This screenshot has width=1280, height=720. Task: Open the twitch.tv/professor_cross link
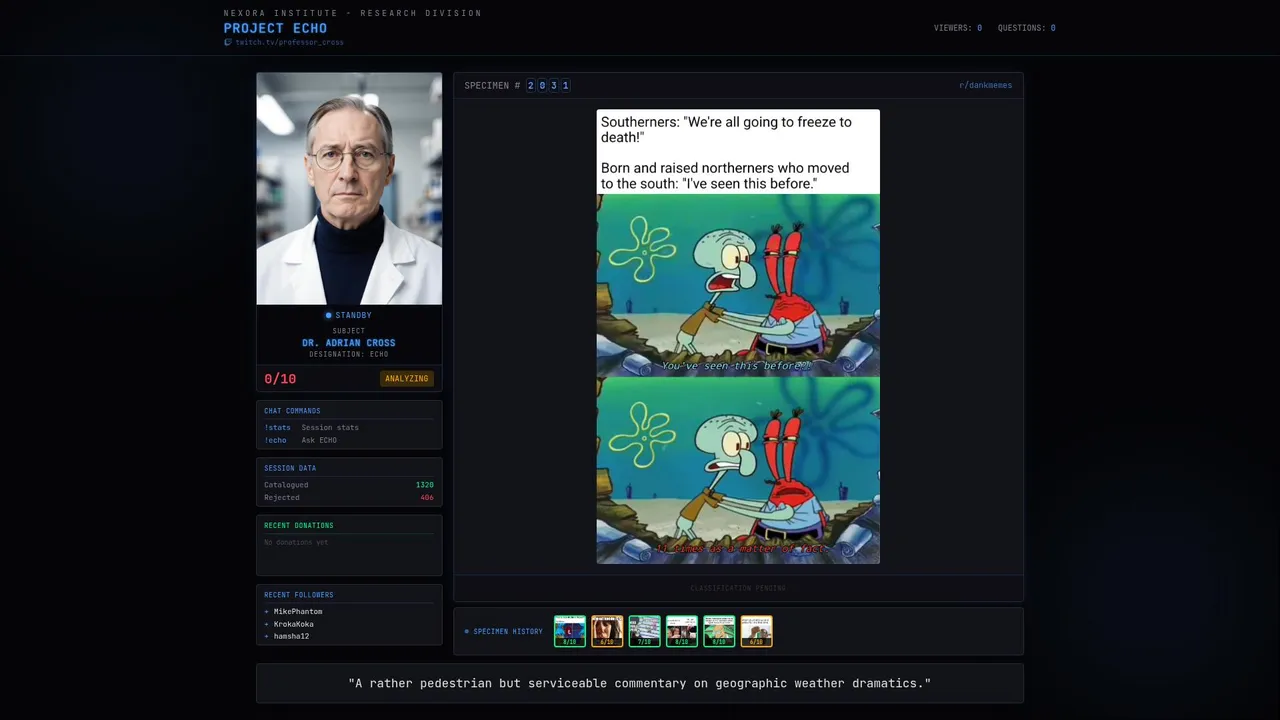289,42
